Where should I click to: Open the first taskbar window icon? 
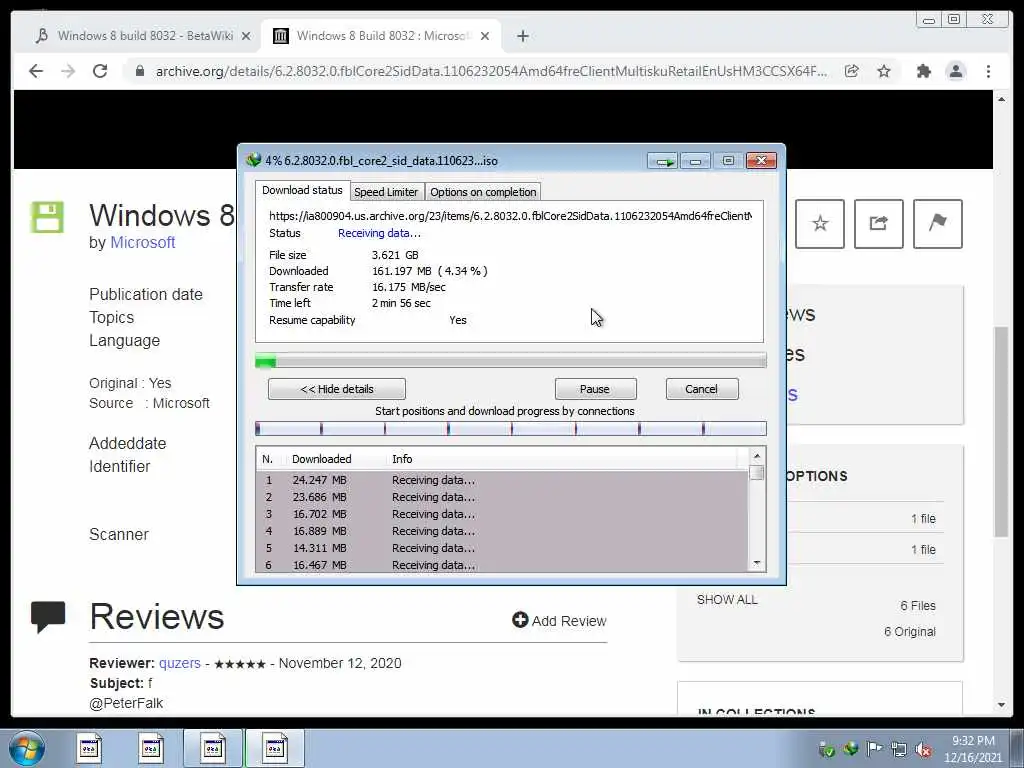coord(89,748)
